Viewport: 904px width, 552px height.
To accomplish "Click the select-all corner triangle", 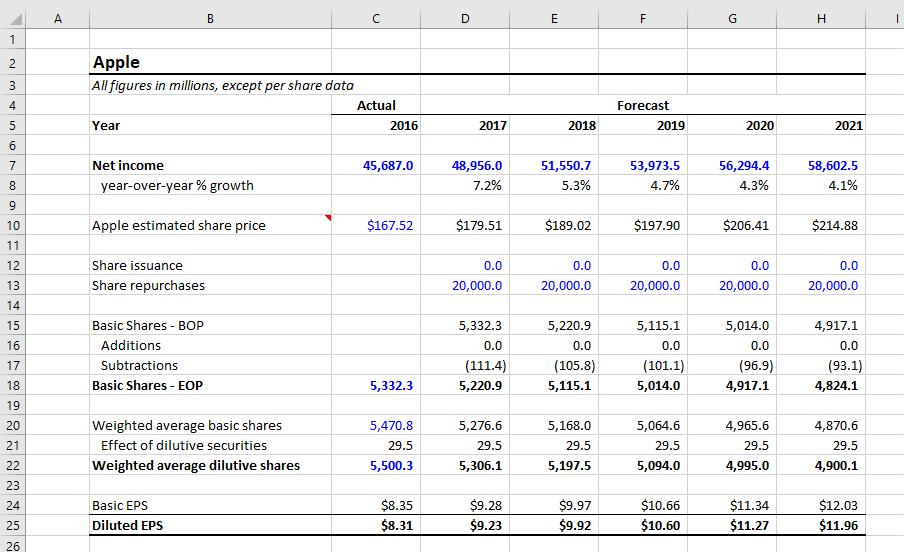I will pyautogui.click(x=16, y=20).
